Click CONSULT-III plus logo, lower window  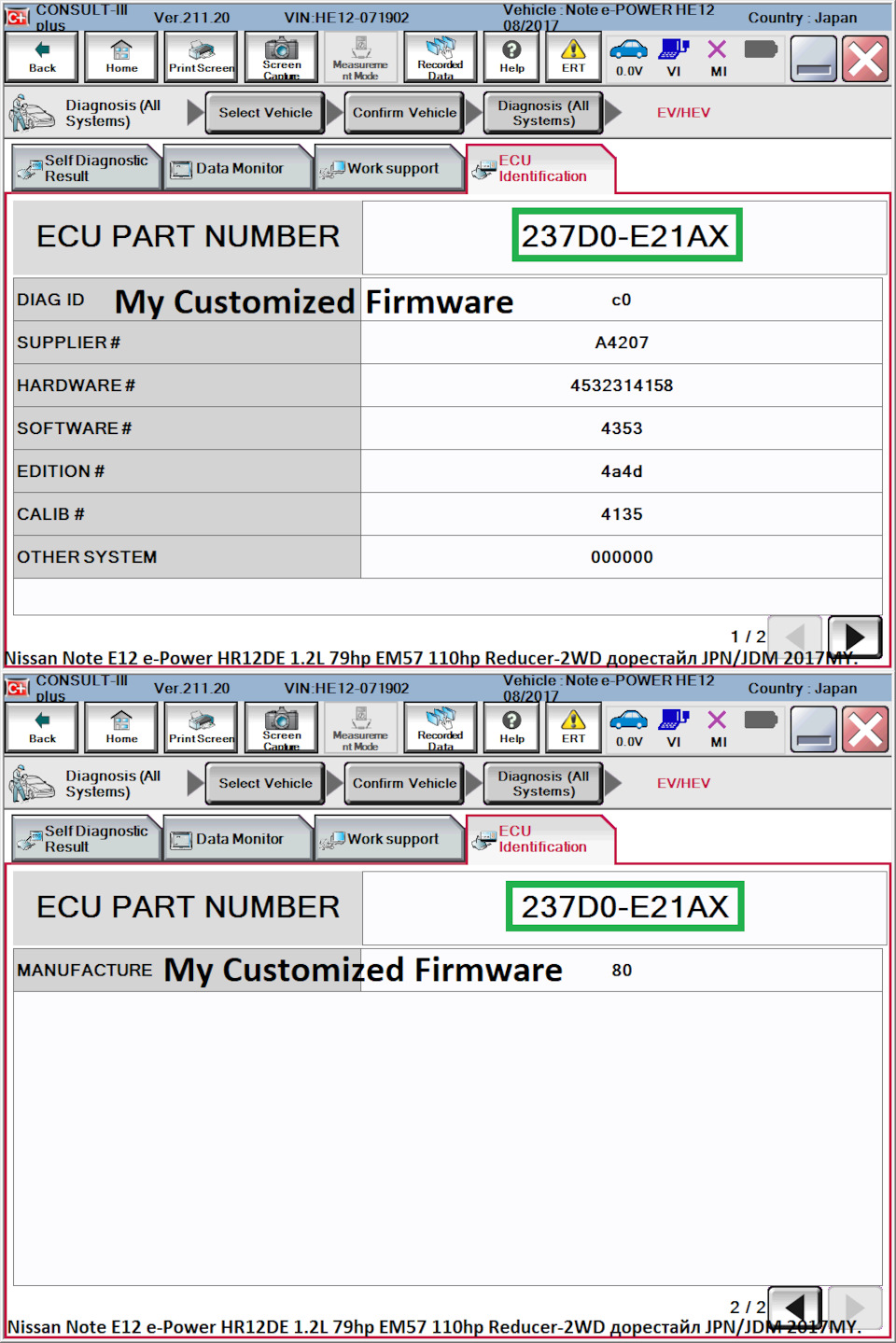pos(18,688)
